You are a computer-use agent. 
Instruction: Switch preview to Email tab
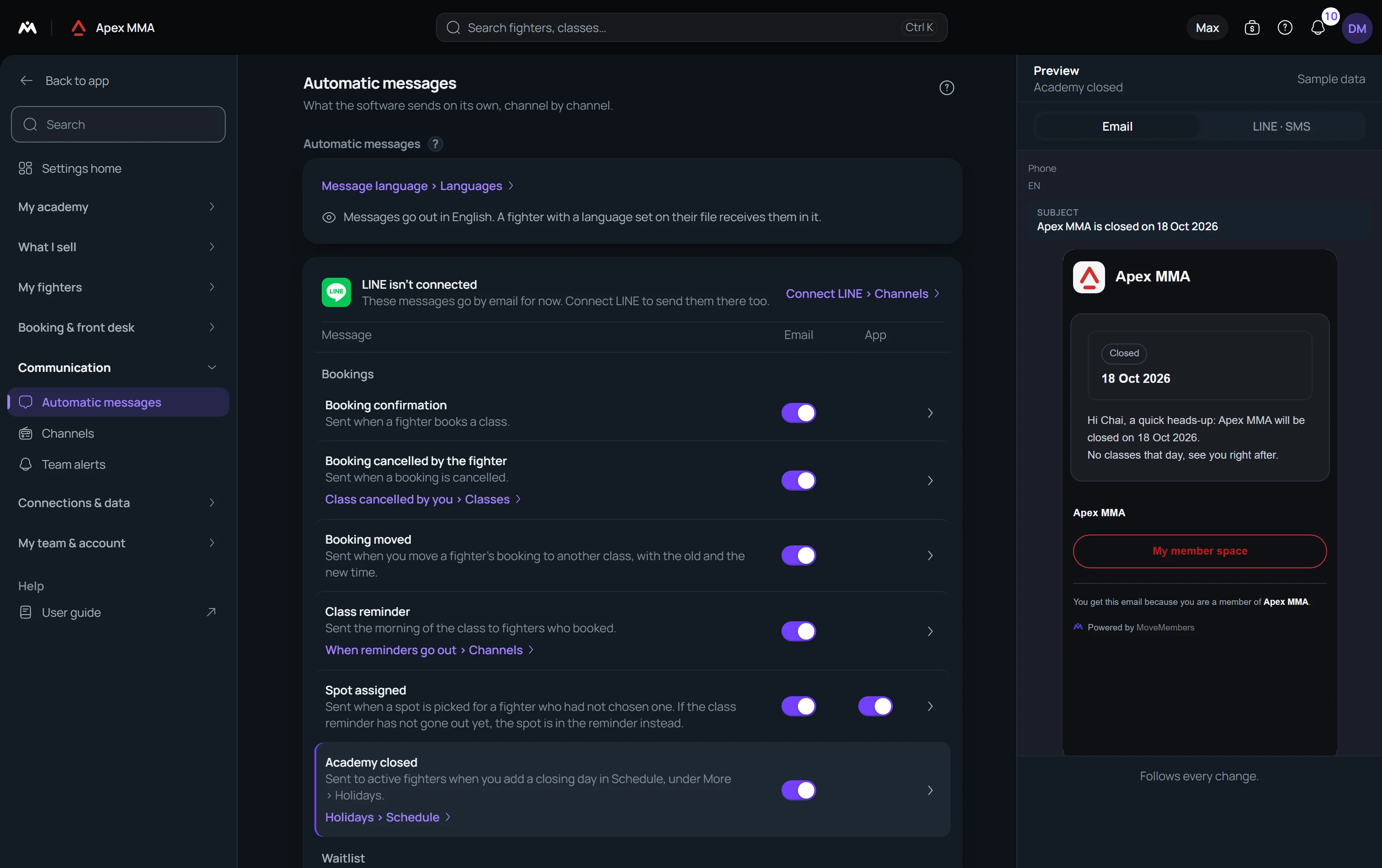pyautogui.click(x=1117, y=126)
